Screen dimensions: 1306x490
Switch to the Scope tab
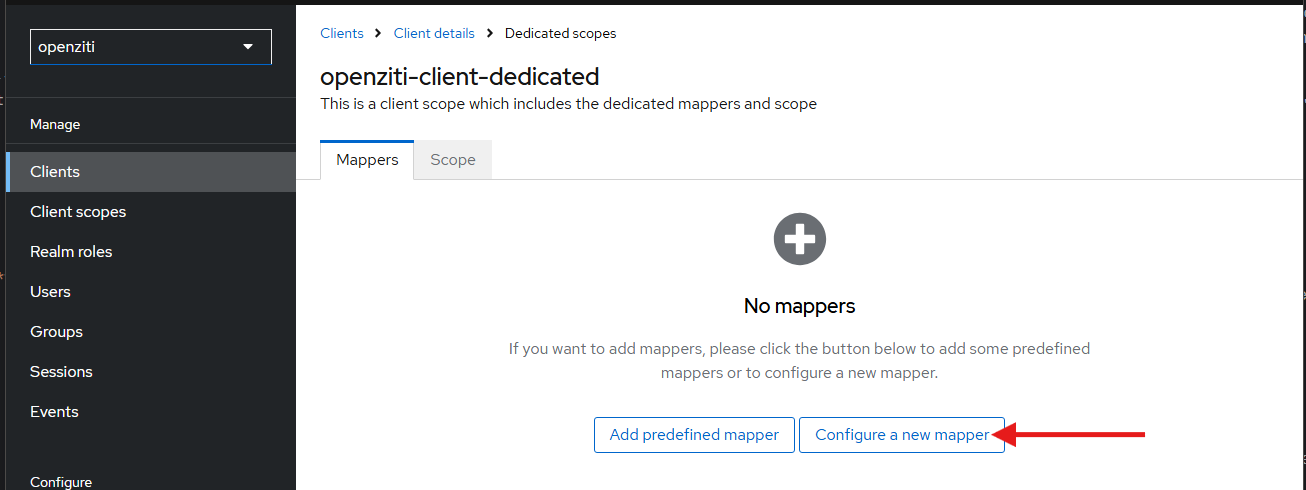tap(452, 160)
